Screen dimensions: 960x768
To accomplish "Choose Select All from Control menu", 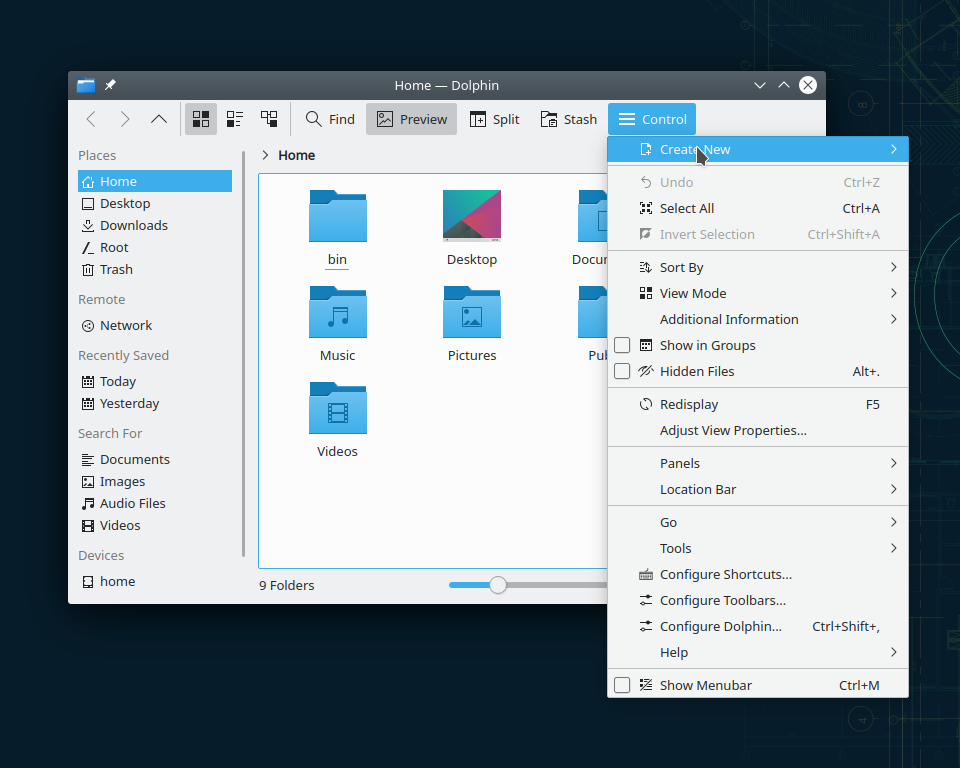I will [x=757, y=208].
